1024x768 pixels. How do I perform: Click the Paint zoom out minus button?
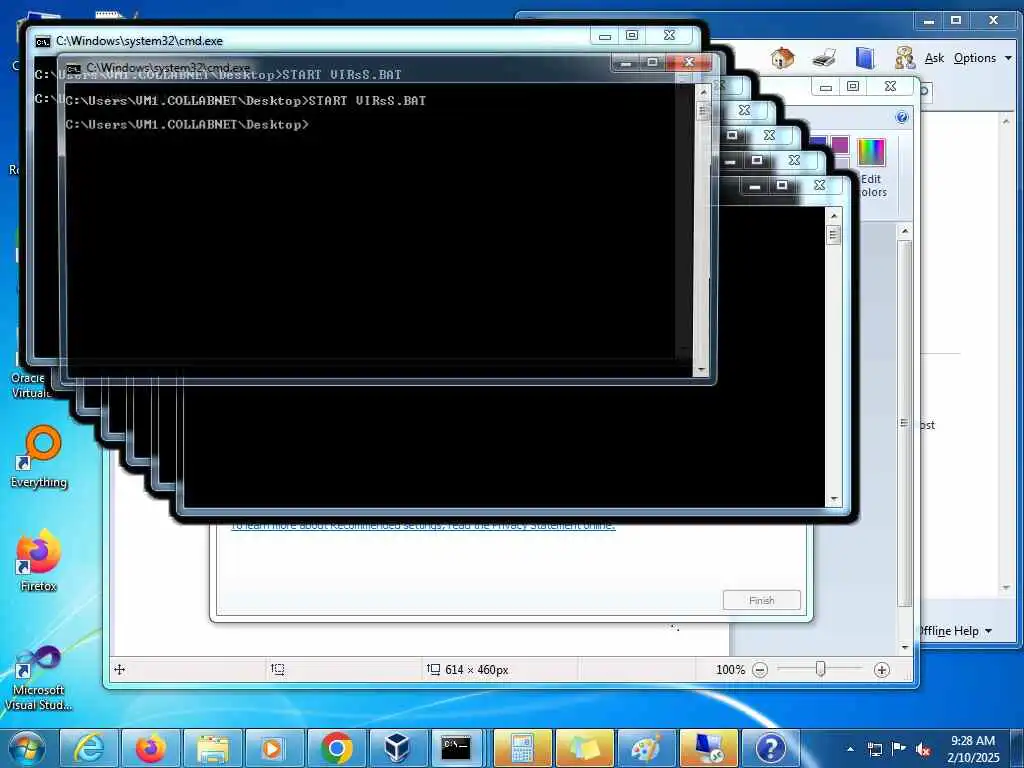pos(760,669)
